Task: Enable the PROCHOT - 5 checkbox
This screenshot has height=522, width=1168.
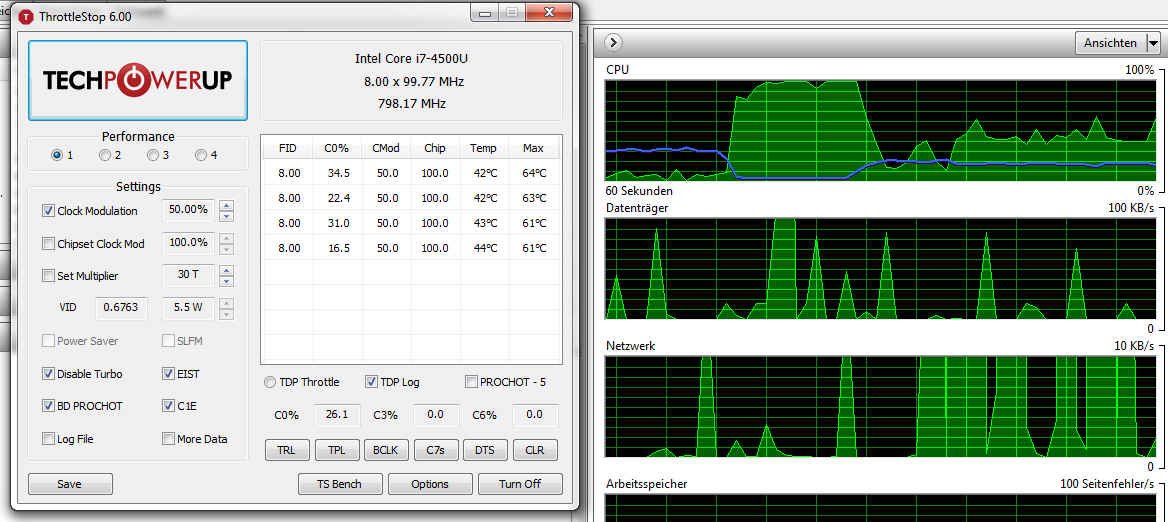Action: [x=471, y=382]
